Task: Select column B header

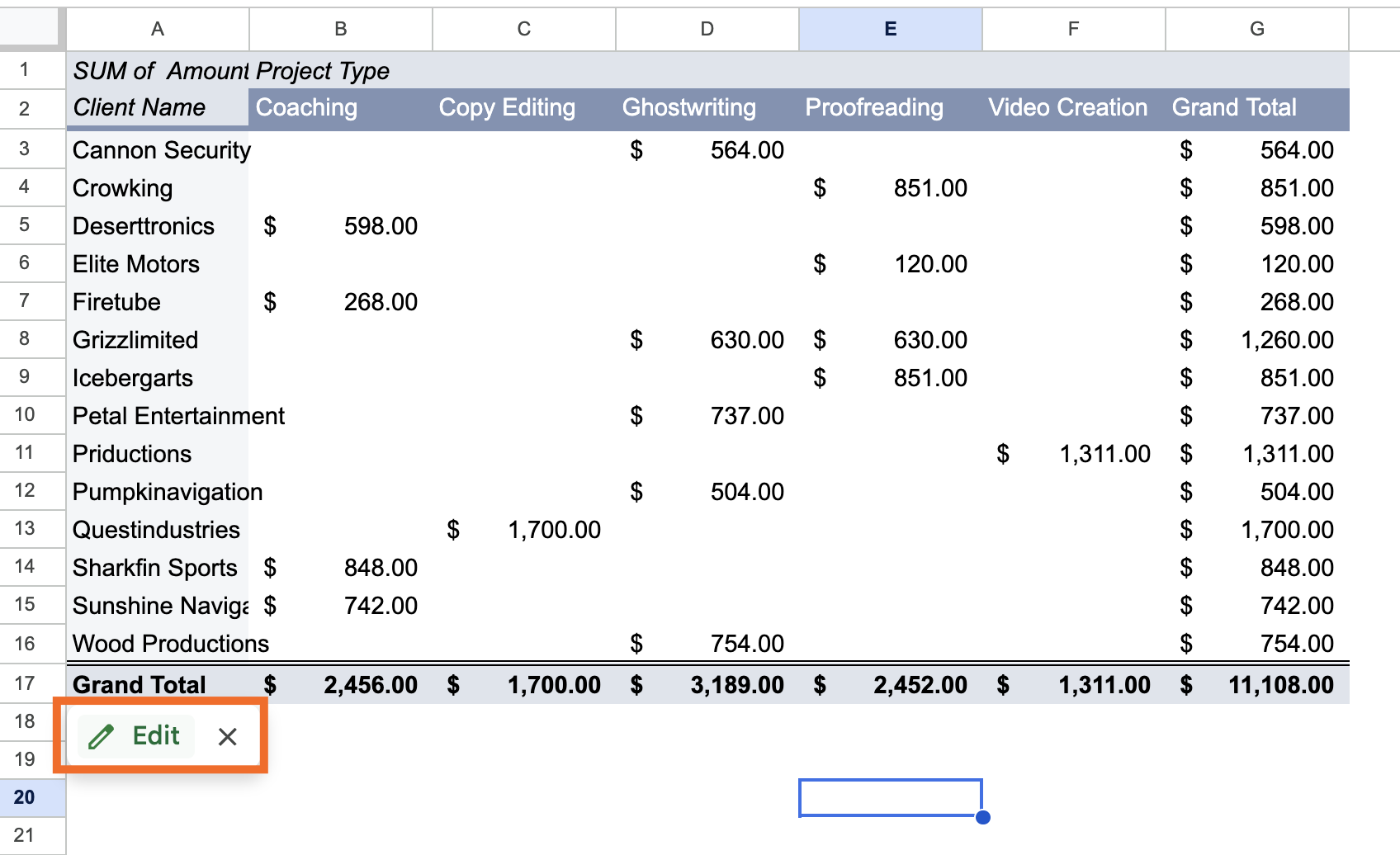Action: (341, 30)
